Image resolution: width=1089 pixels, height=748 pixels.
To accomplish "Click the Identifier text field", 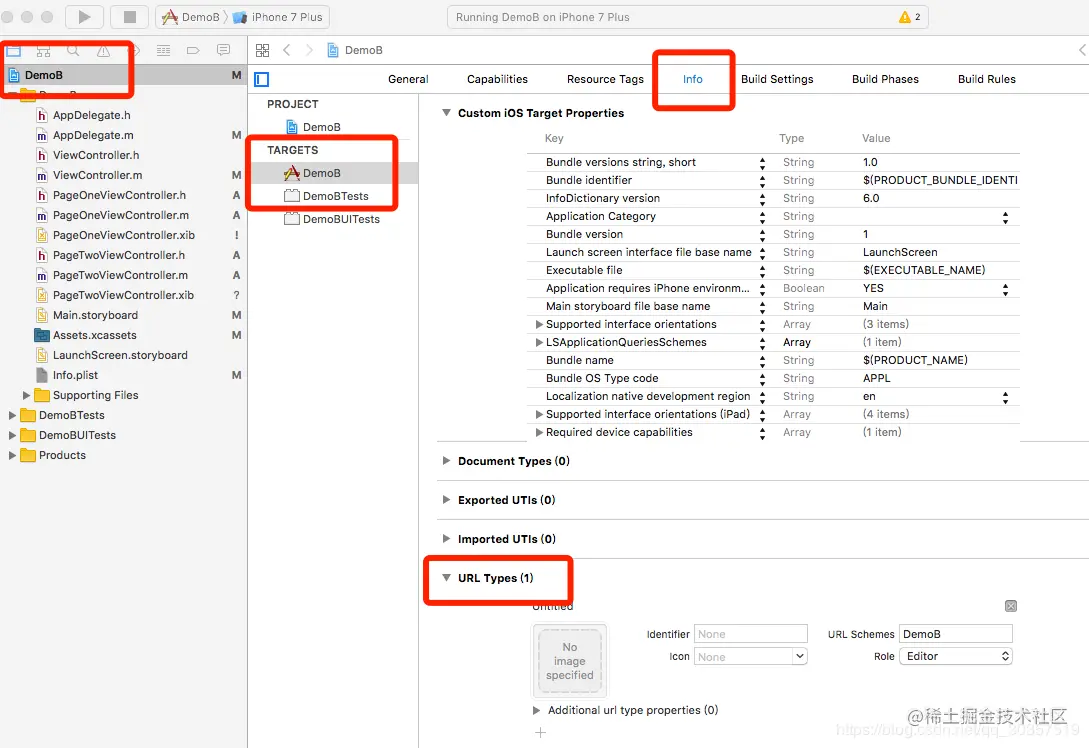I will (x=751, y=633).
